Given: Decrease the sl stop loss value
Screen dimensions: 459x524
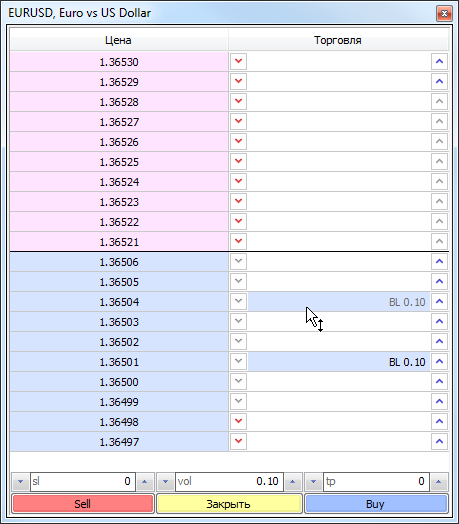Looking at the screenshot, I should coord(20,482).
